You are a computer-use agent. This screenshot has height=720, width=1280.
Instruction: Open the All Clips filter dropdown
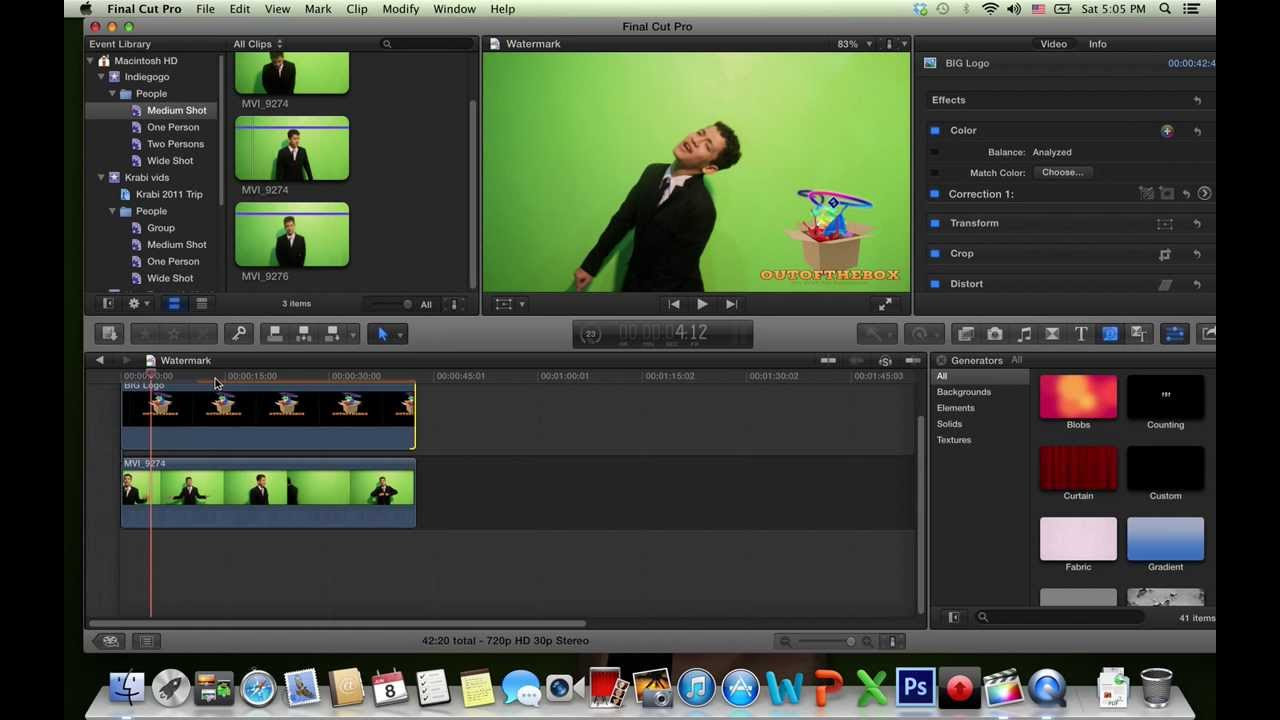258,44
